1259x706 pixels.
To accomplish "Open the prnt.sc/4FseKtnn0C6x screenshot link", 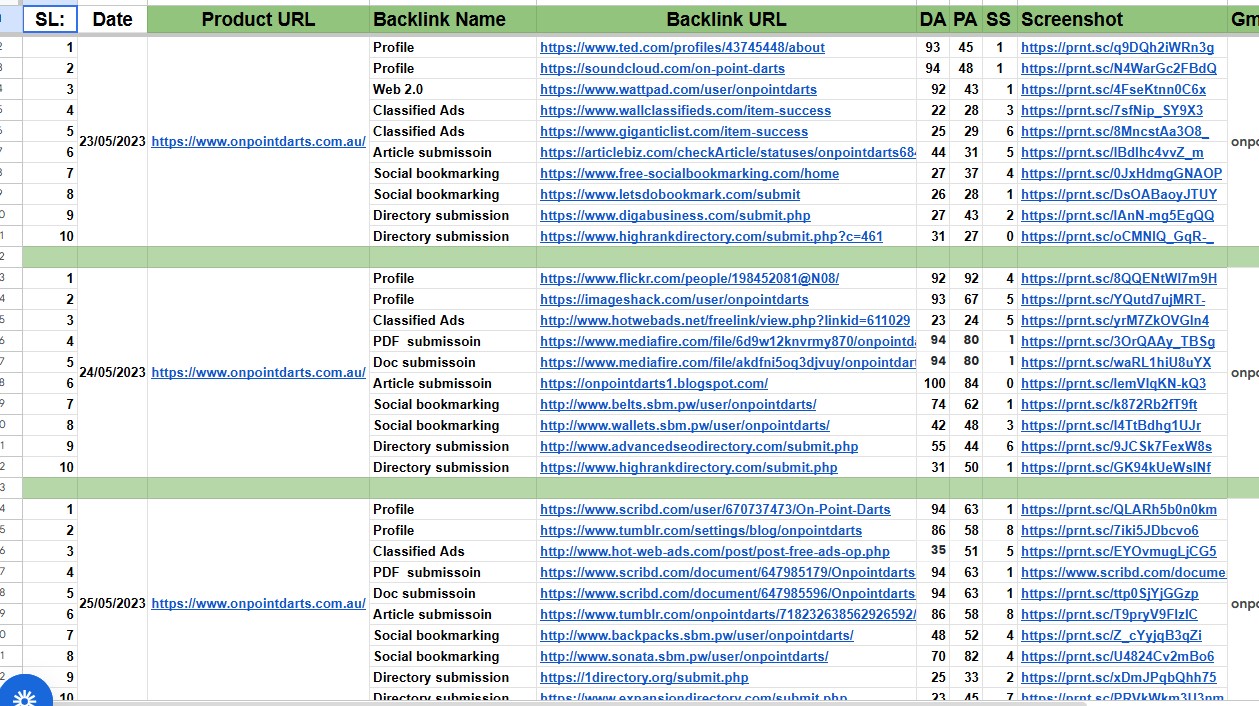I will pos(1113,89).
